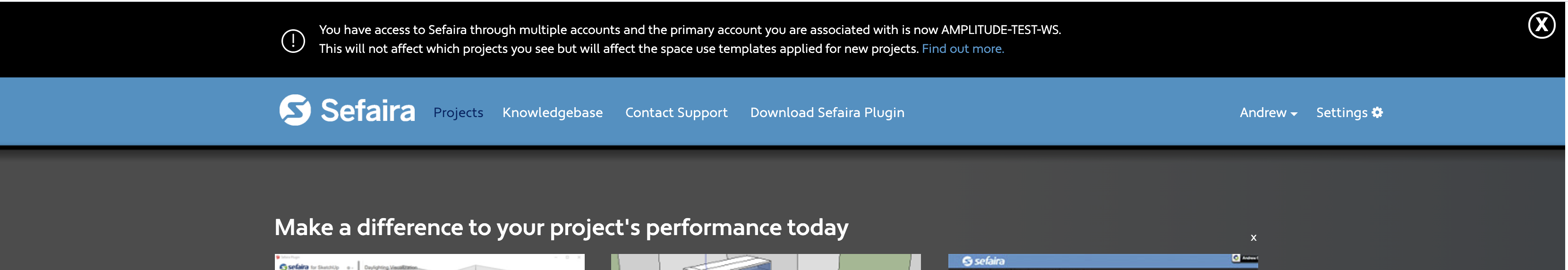Follow the 'Find out more.' link
The height and width of the screenshot is (270, 1568).
(963, 49)
